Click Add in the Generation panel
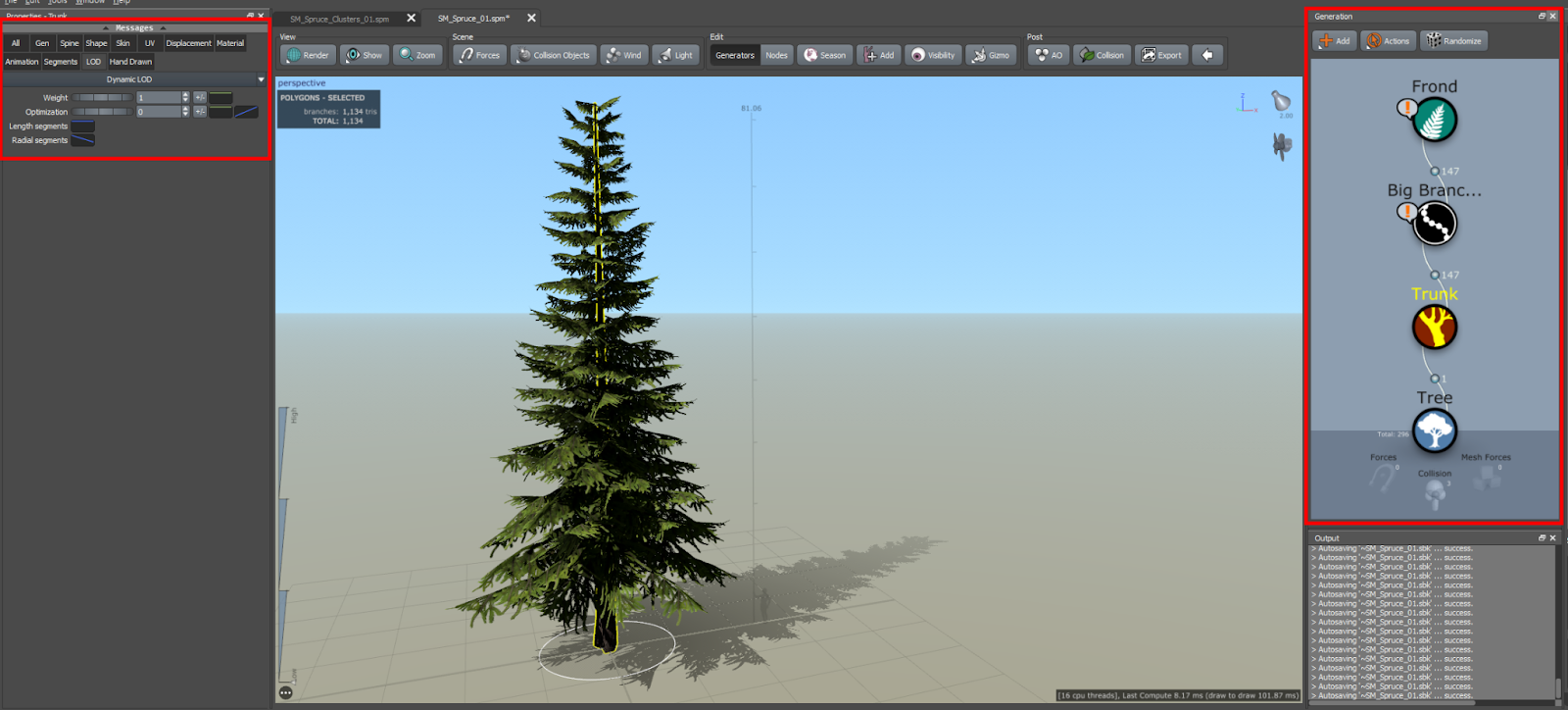The height and width of the screenshot is (710, 1568). [x=1335, y=40]
